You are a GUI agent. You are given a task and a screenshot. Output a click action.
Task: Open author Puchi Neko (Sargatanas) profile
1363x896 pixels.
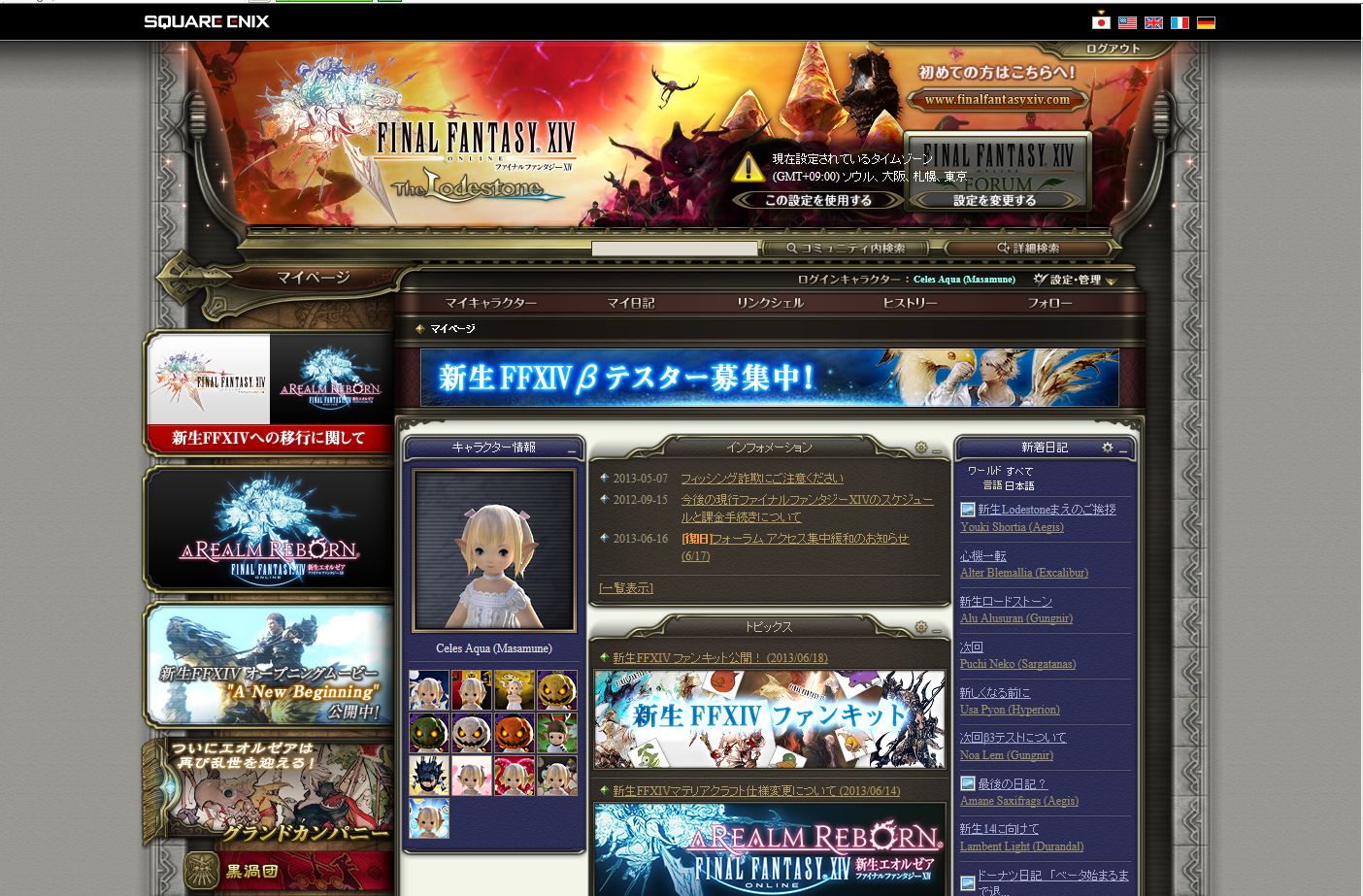[1017, 664]
